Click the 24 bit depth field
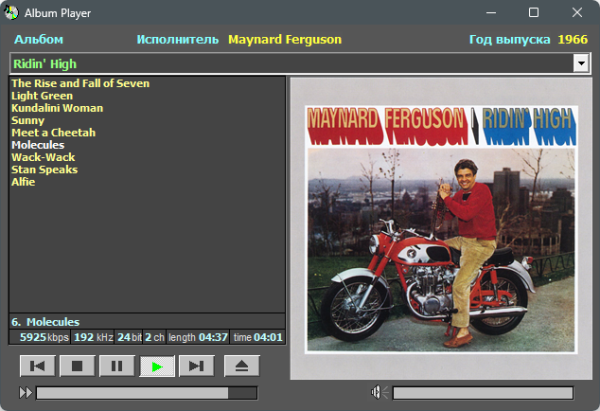The height and width of the screenshot is (411, 600). click(x=129, y=337)
